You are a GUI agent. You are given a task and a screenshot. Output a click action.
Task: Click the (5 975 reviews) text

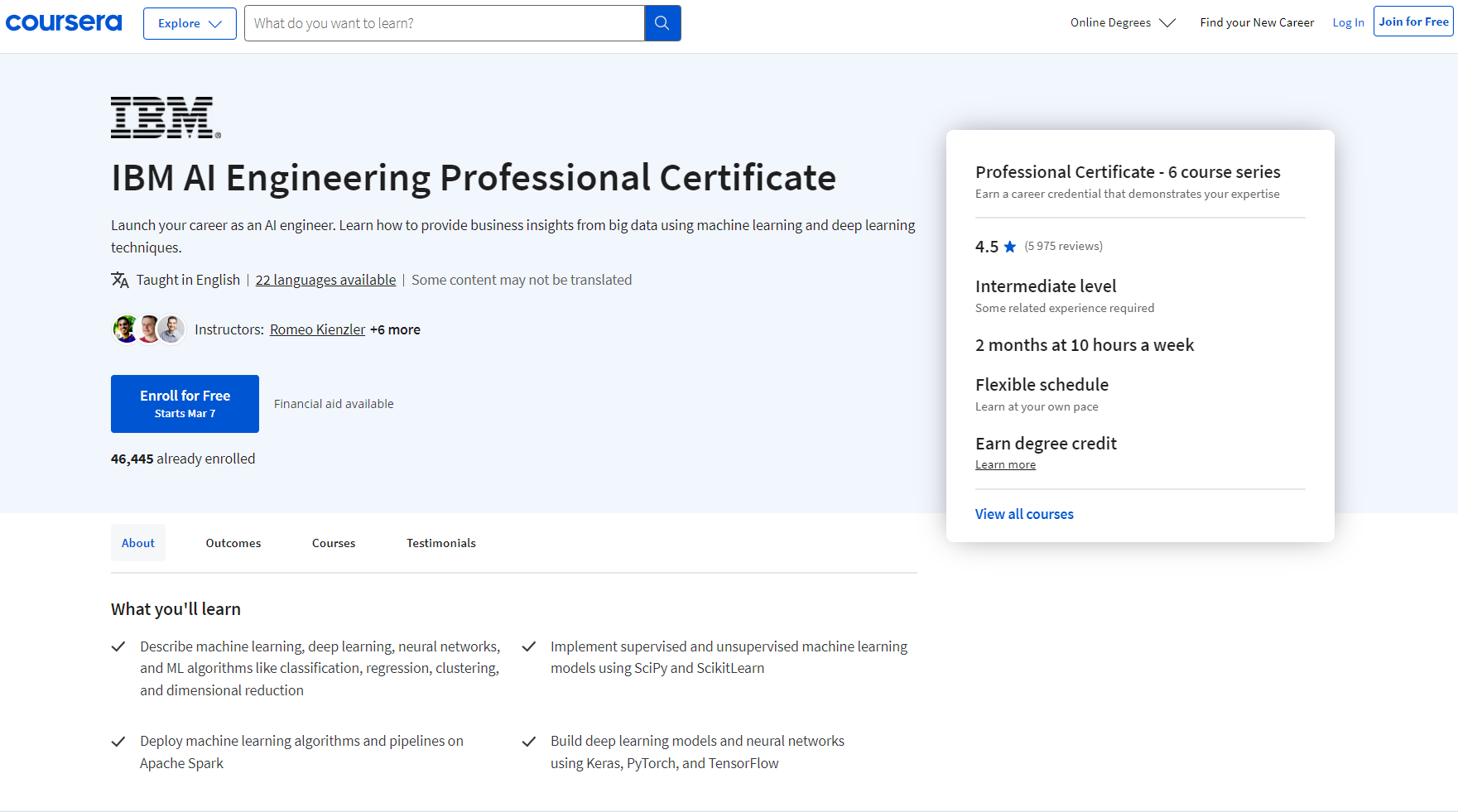[1063, 246]
